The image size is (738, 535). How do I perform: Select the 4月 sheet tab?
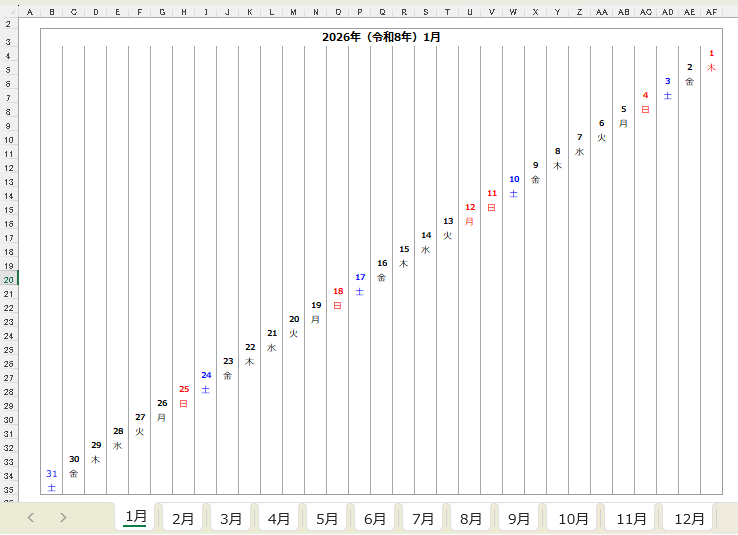tap(279, 518)
